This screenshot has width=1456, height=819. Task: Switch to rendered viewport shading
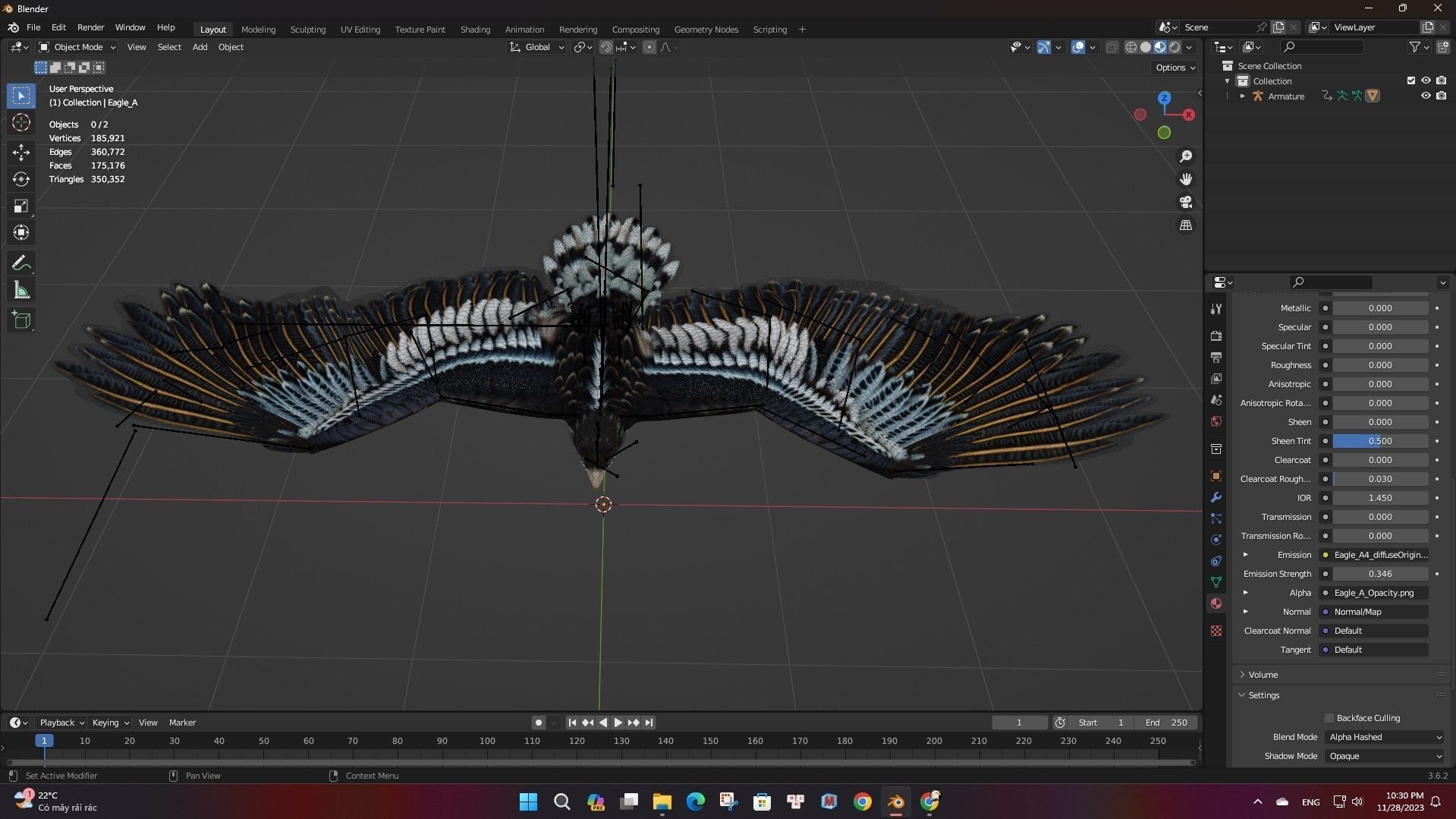[x=1175, y=47]
